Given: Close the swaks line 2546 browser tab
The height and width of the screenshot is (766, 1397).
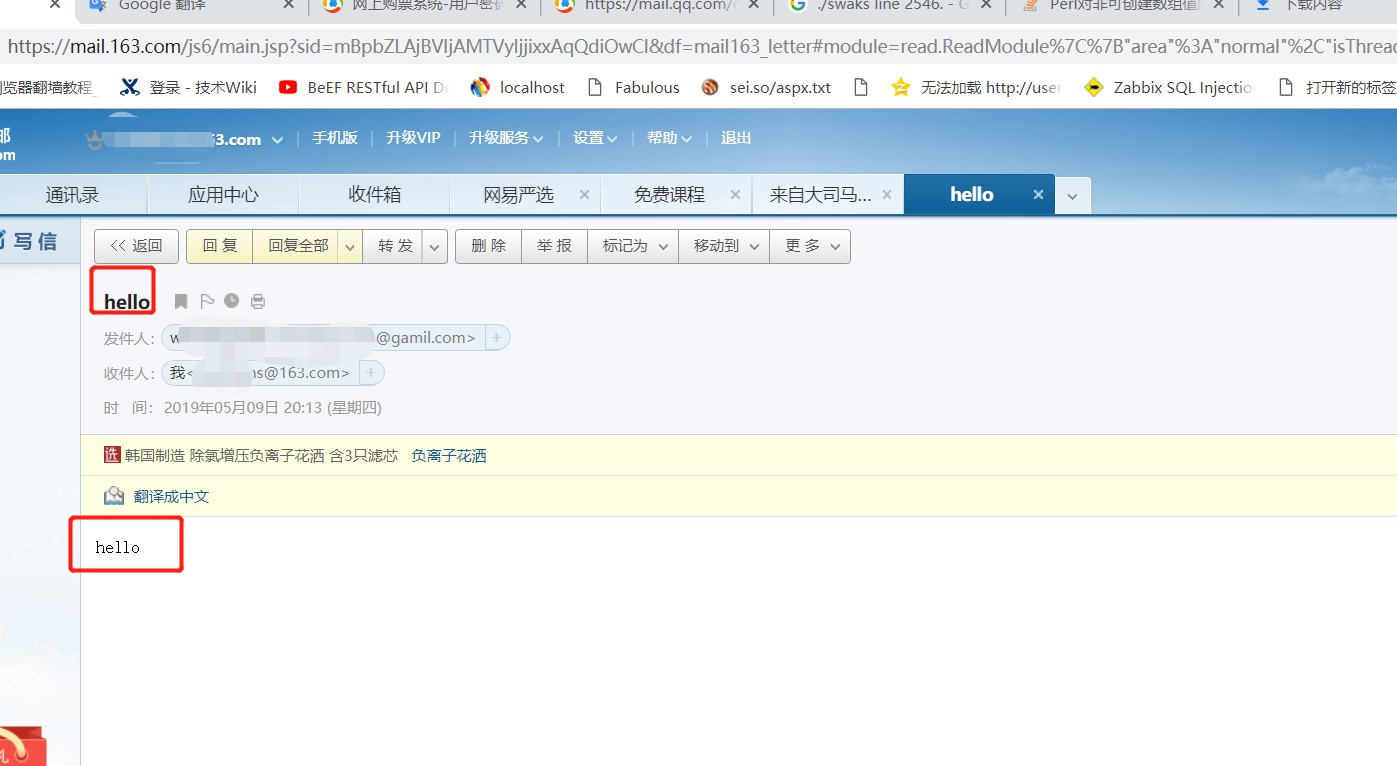Looking at the screenshot, I should click(x=985, y=5).
